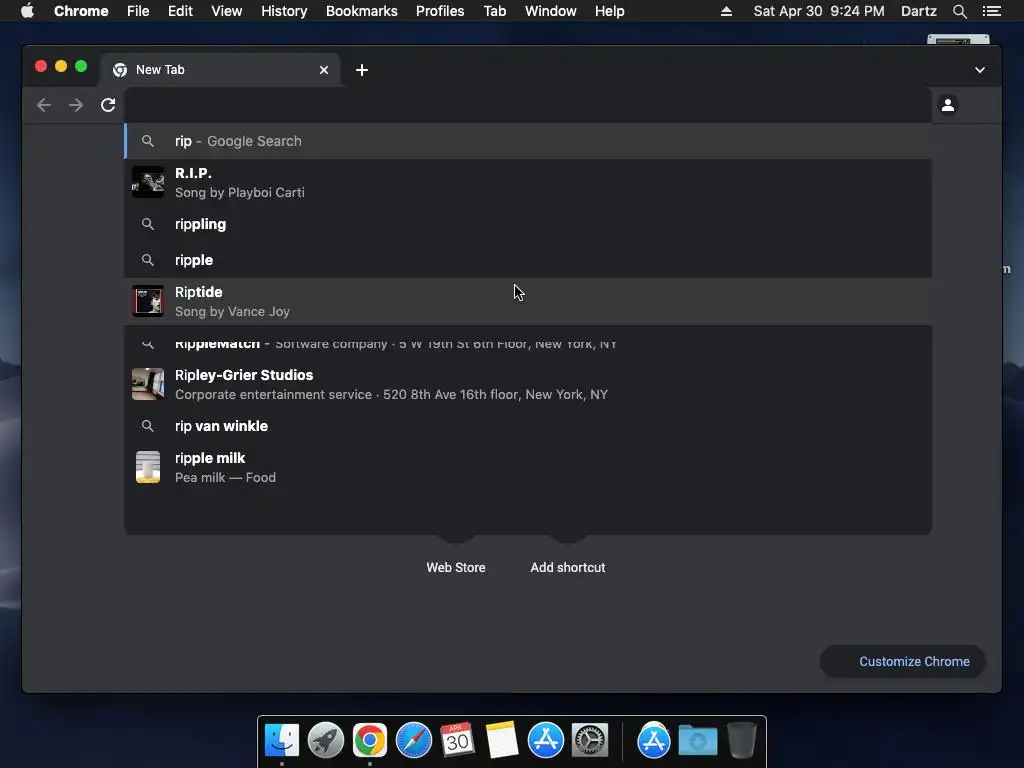Open Spotlight search in menu bar
The width and height of the screenshot is (1024, 768).
click(x=959, y=11)
